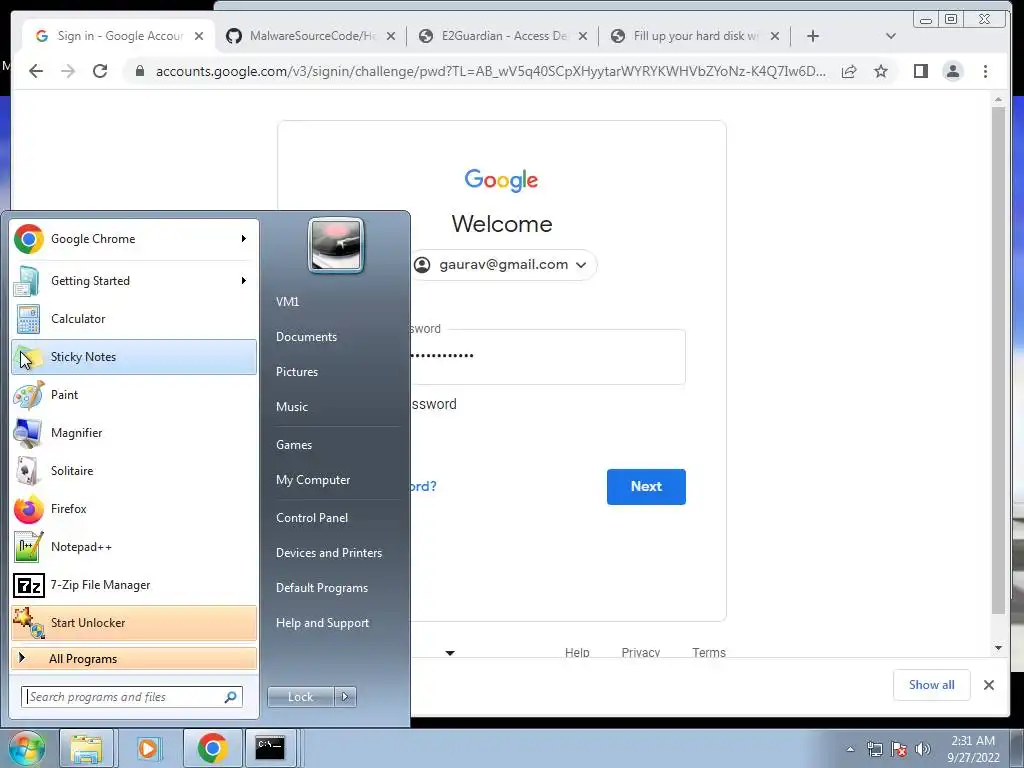Click Search programs and files box

(x=132, y=697)
